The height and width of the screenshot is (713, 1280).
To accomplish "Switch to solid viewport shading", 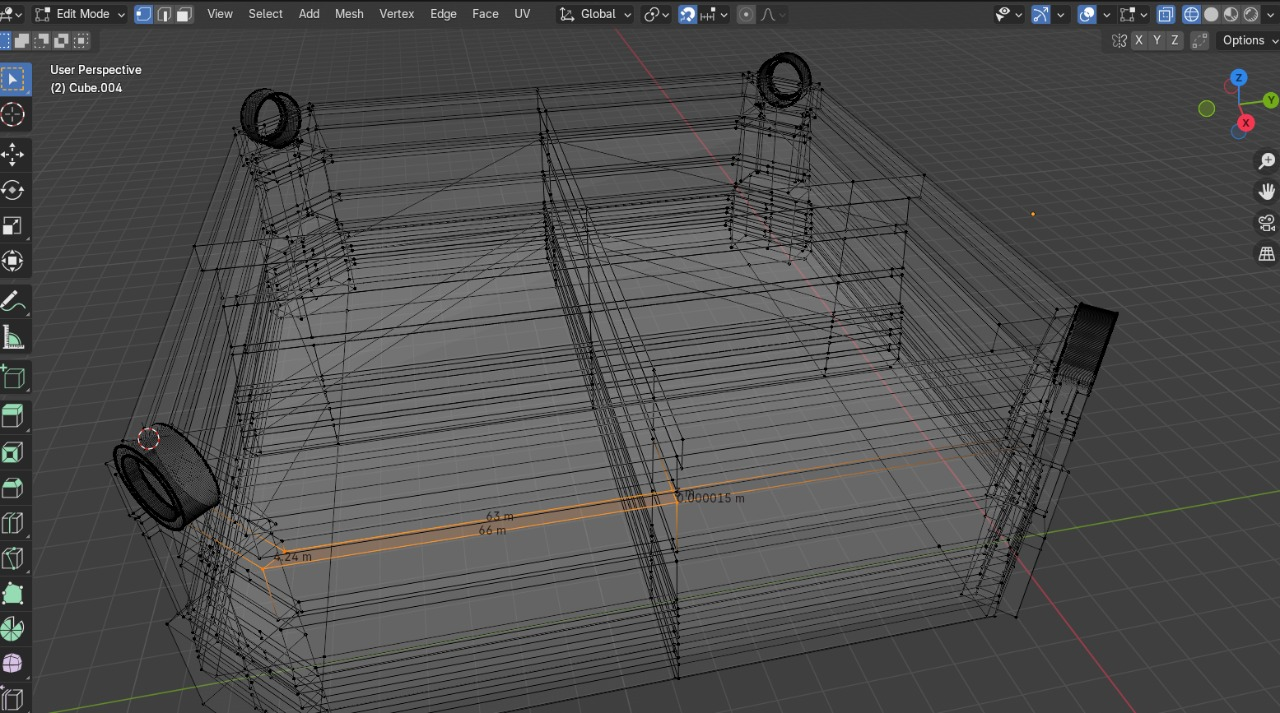I will [1211, 14].
